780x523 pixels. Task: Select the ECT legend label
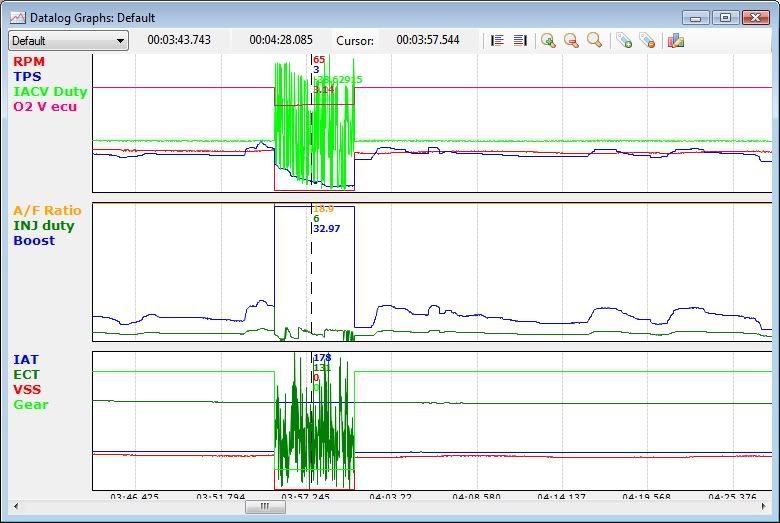[26, 375]
